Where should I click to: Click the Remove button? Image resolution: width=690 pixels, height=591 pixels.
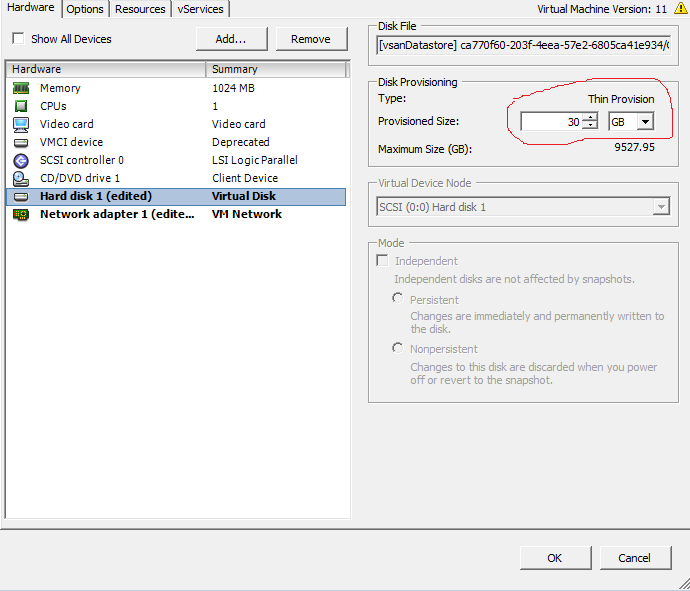point(311,39)
